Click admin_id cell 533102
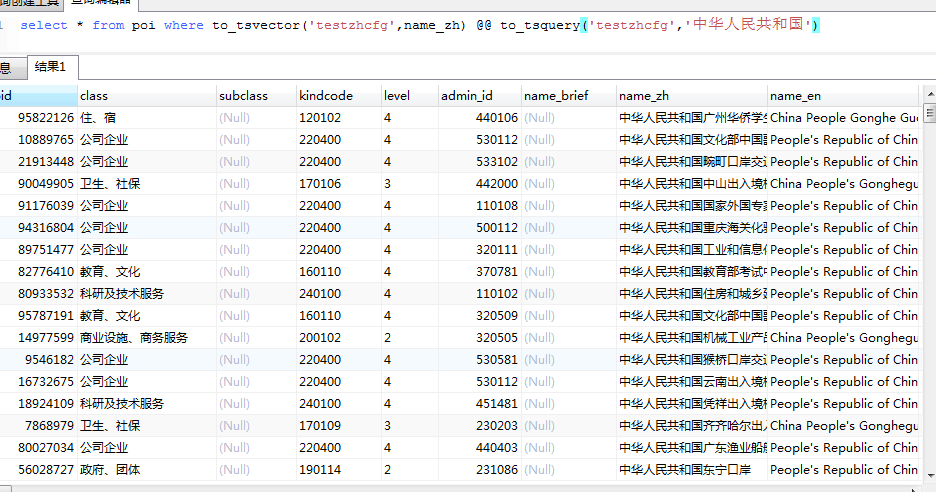The height and width of the screenshot is (492, 936). (479, 162)
